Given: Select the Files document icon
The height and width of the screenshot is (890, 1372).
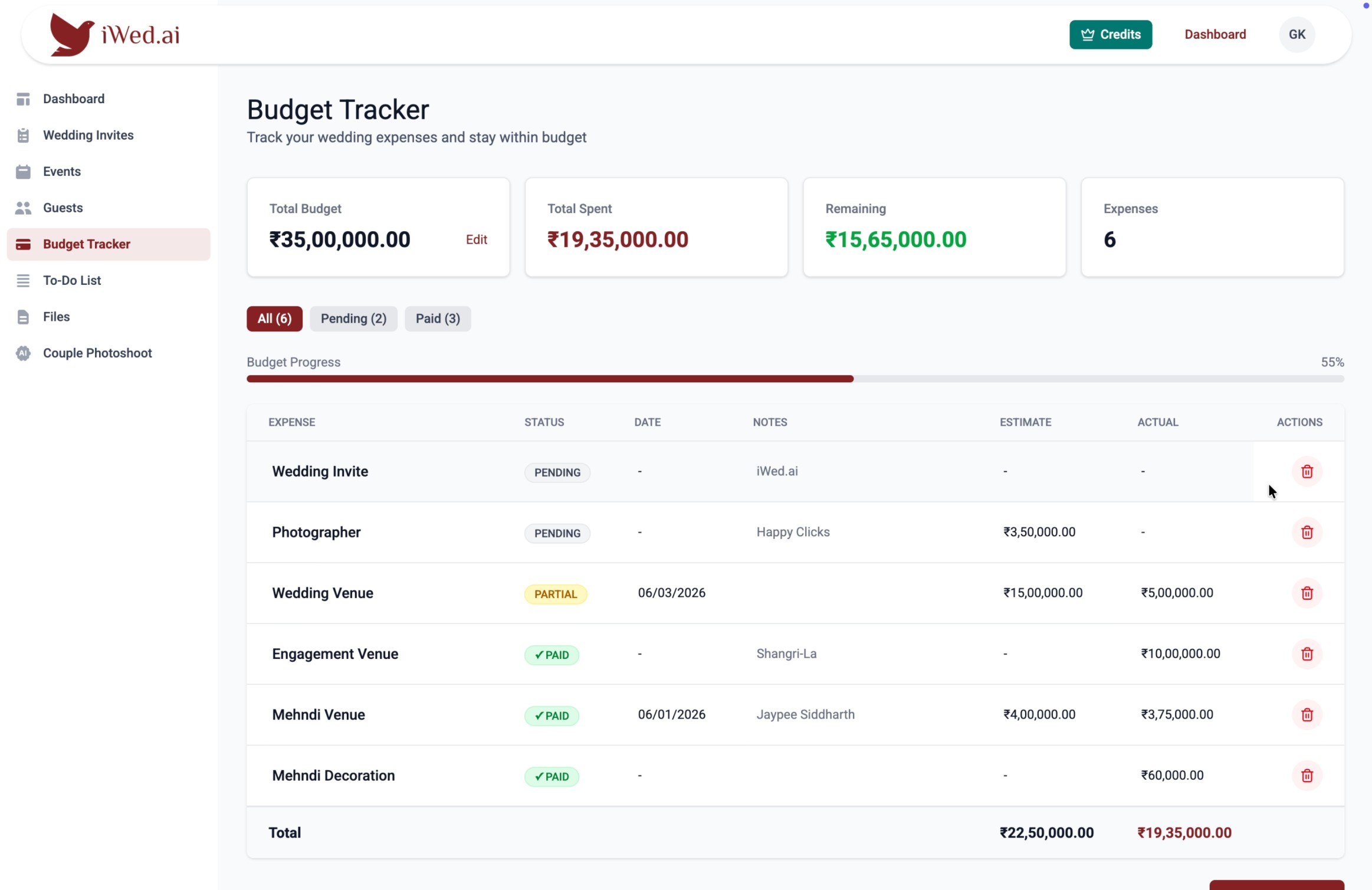Looking at the screenshot, I should click(x=23, y=317).
